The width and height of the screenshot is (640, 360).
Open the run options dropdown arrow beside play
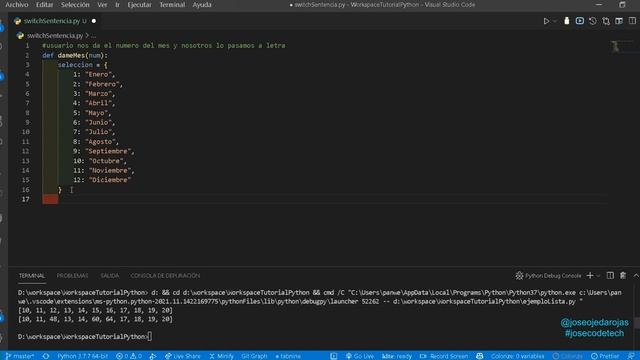click(555, 21)
